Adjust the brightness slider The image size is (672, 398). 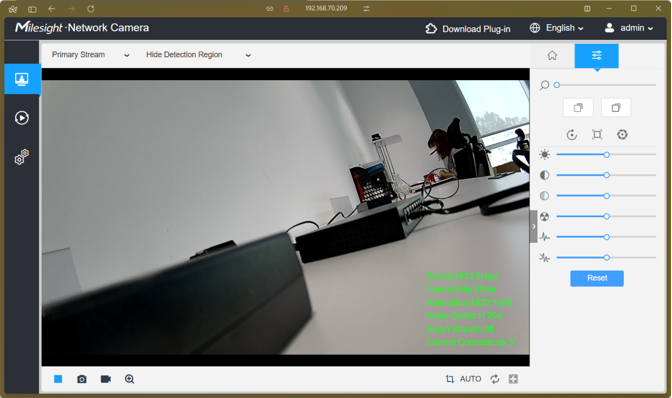coord(606,155)
